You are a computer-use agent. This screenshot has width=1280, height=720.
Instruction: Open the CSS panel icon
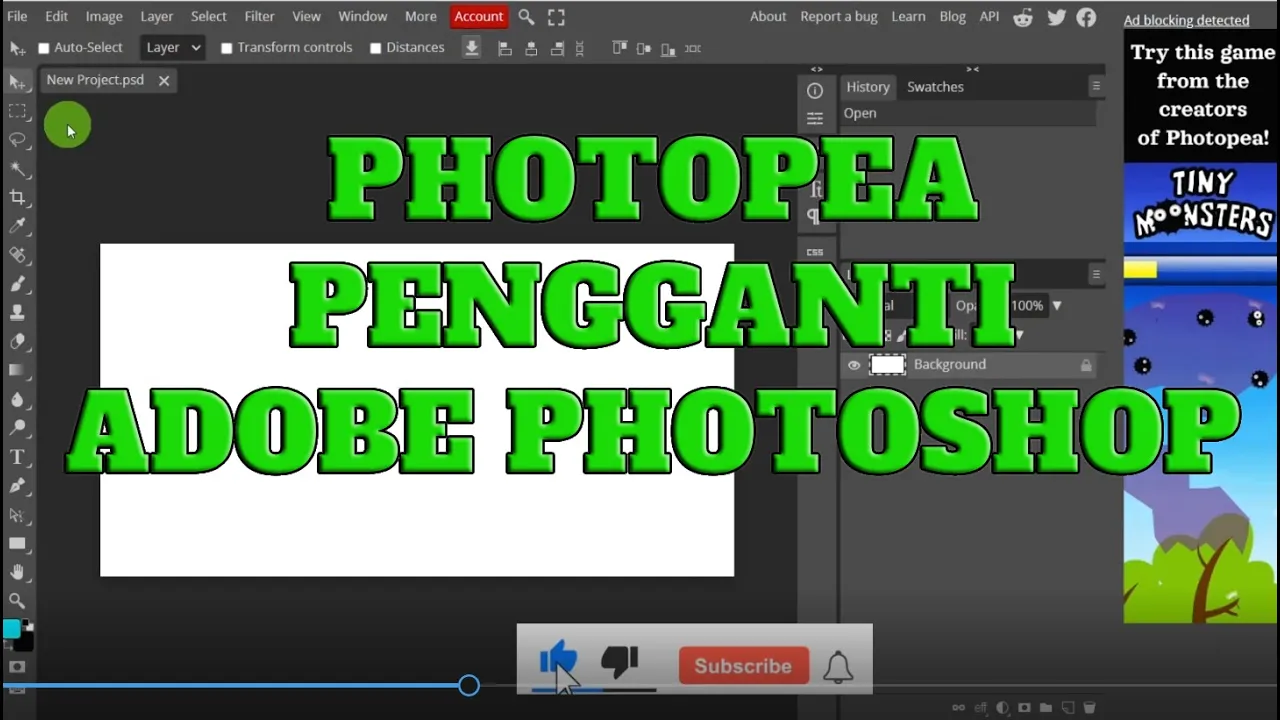pos(815,252)
